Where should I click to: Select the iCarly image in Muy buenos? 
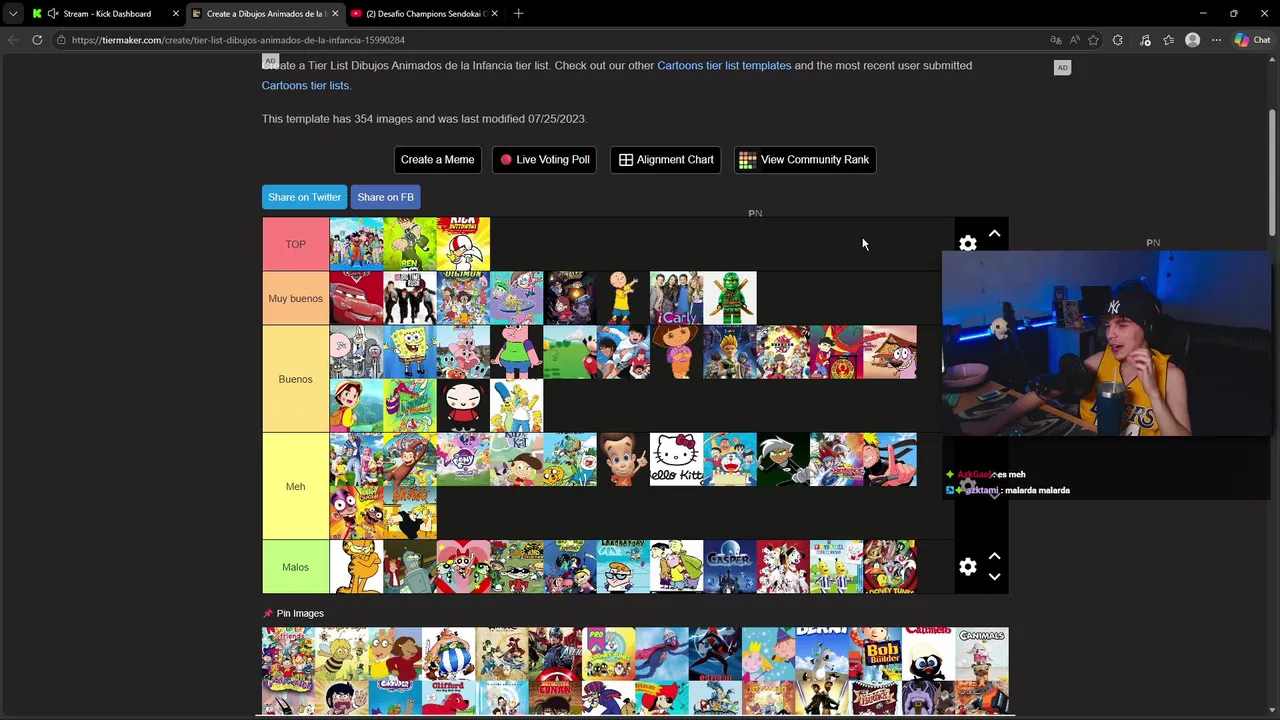click(x=676, y=298)
